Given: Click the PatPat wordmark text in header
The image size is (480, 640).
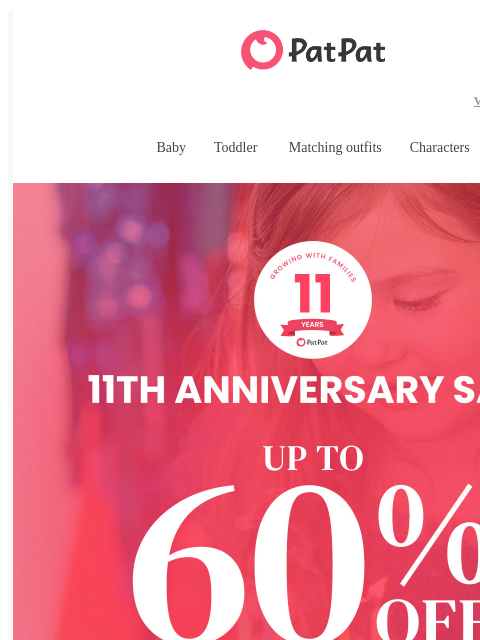Looking at the screenshot, I should pyautogui.click(x=337, y=51).
